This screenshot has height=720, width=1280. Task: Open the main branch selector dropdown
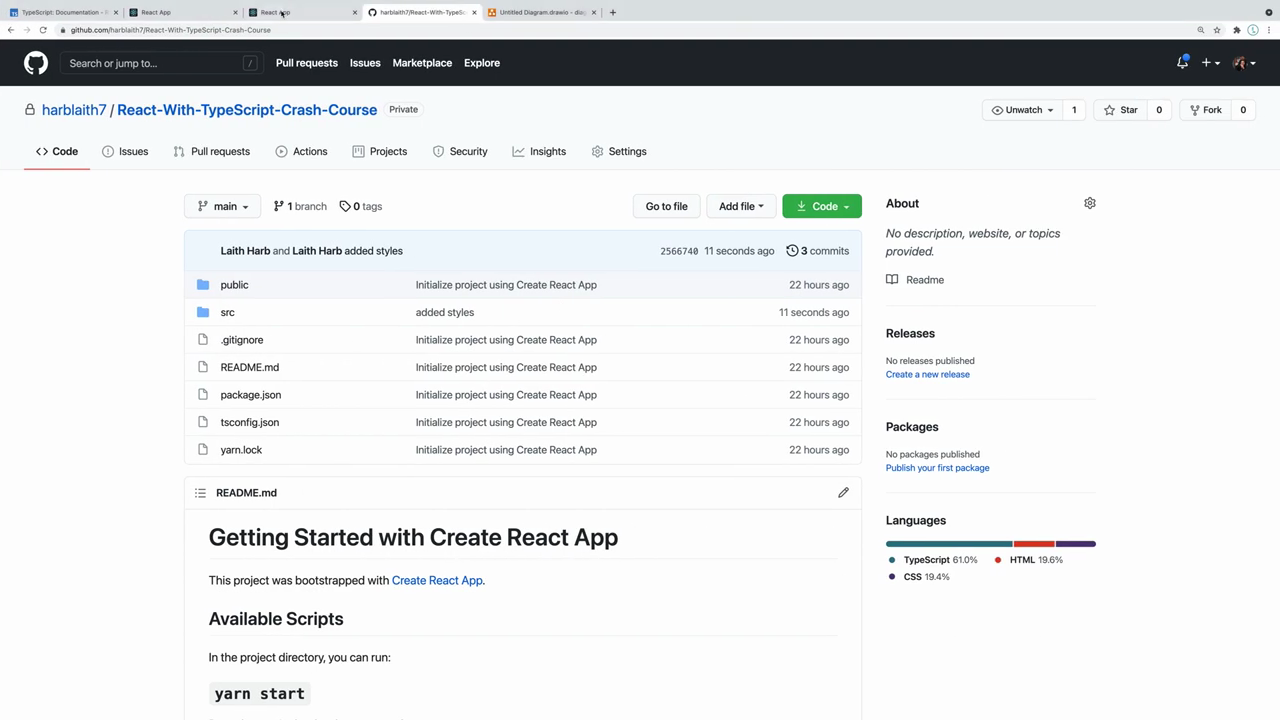(x=223, y=206)
